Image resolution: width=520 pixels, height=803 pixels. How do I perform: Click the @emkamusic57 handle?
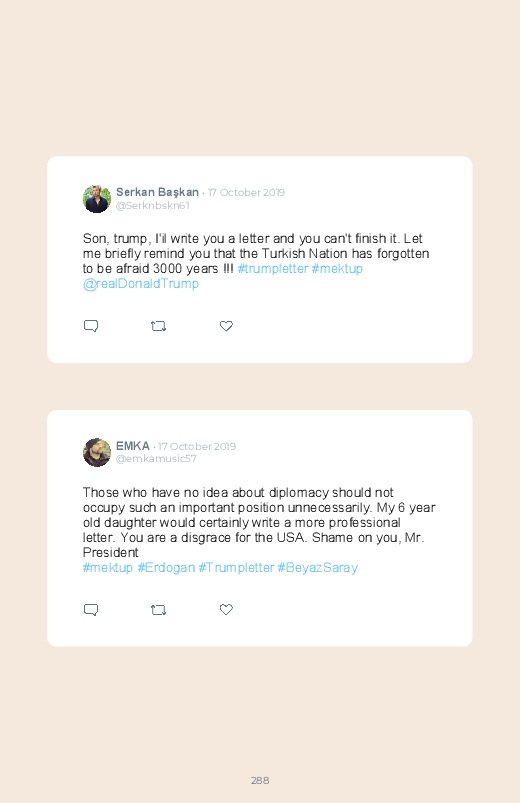[156, 458]
